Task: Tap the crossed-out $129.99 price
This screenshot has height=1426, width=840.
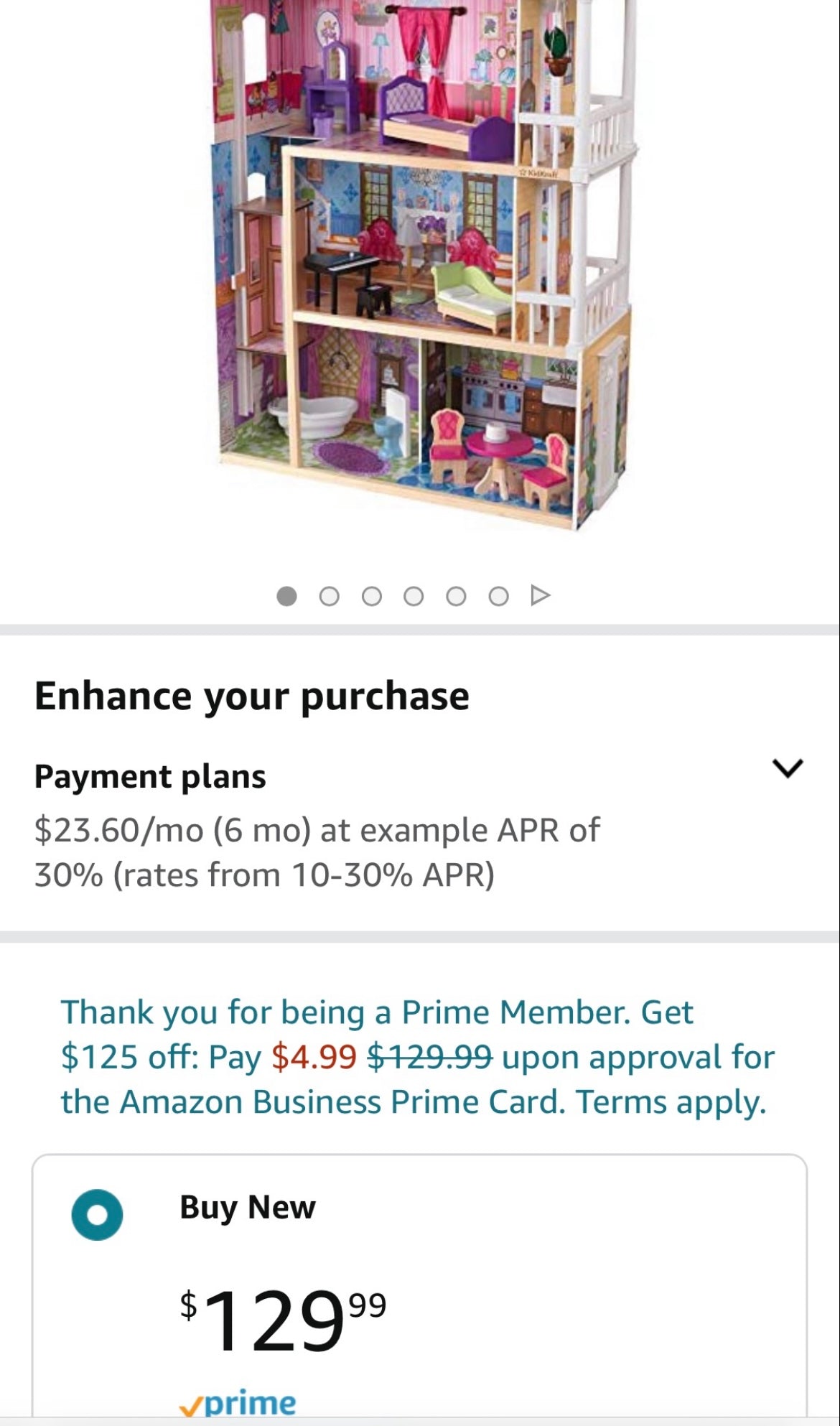Action: click(429, 1058)
